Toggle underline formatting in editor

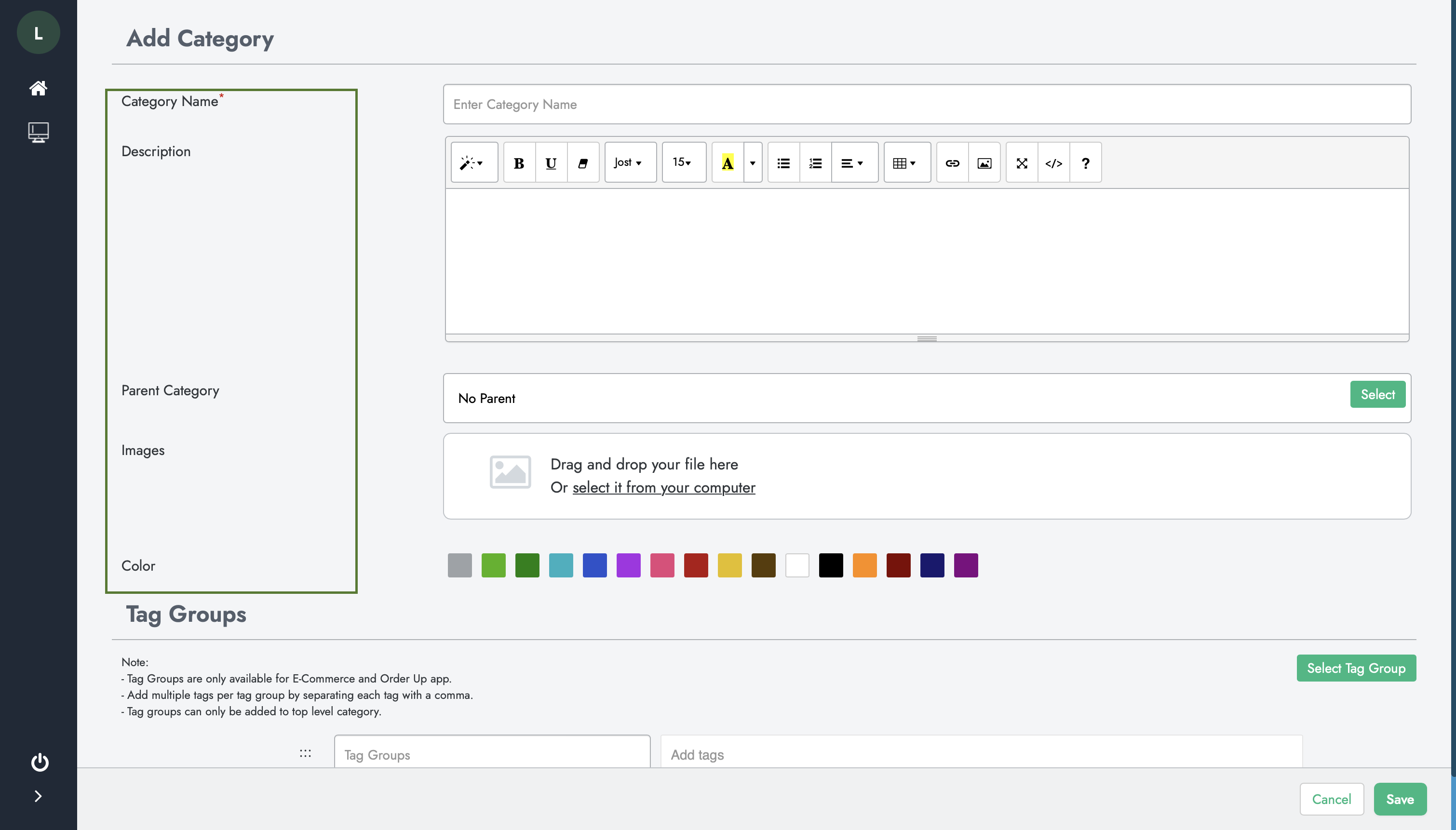(551, 163)
